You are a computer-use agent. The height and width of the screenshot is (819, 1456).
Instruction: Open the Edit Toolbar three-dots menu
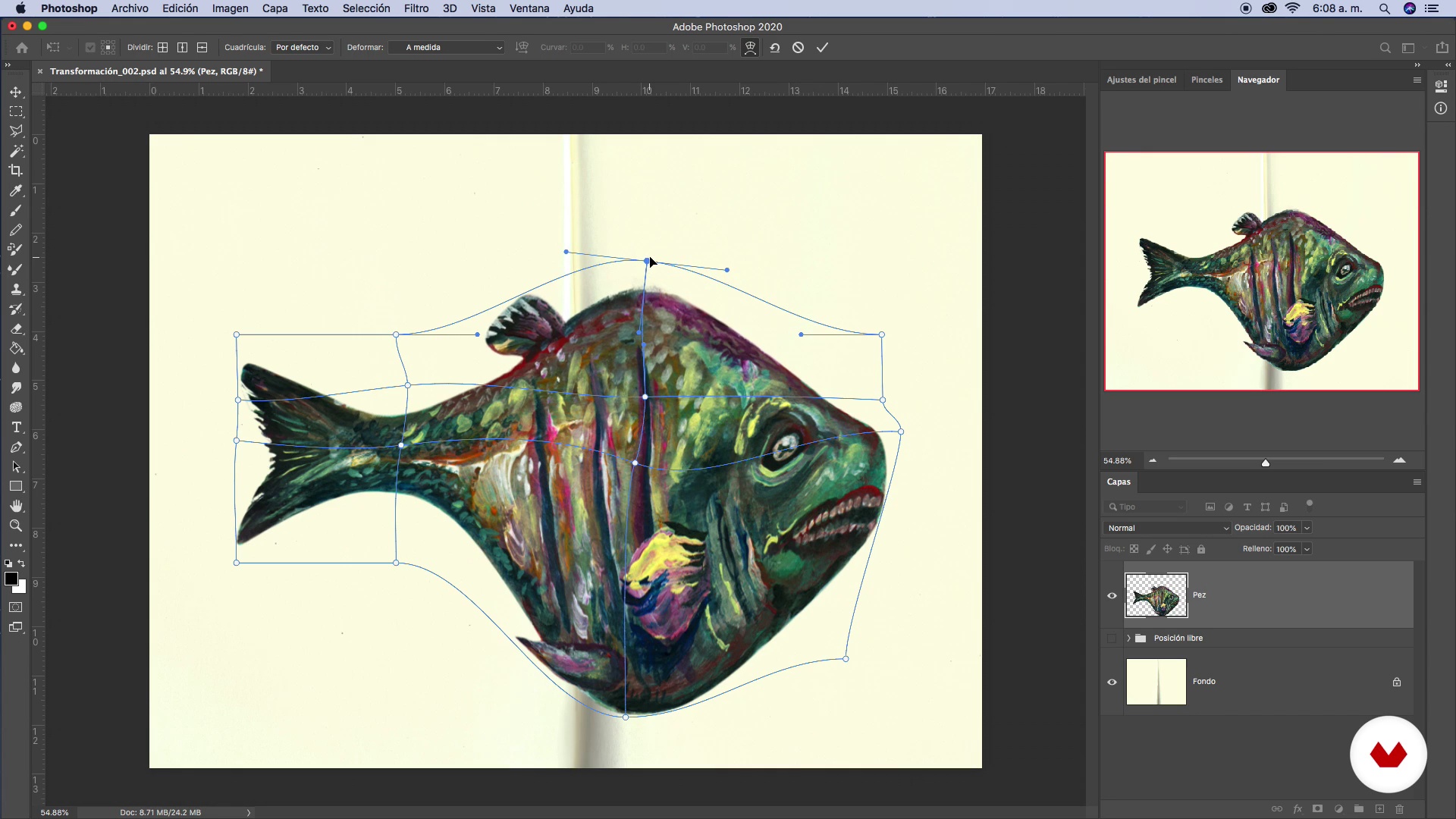point(16,545)
